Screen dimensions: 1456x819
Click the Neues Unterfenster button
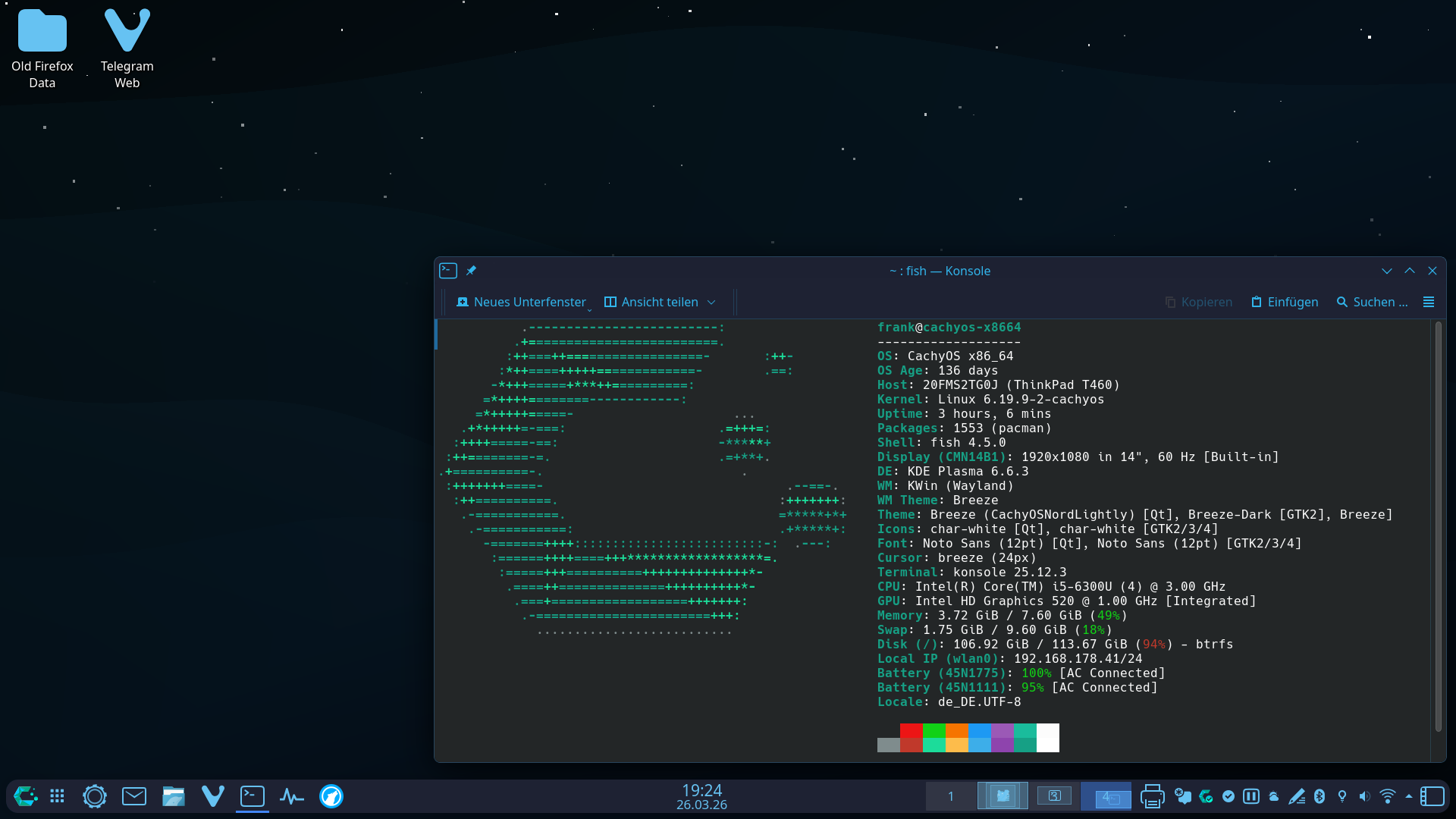pyautogui.click(x=522, y=302)
